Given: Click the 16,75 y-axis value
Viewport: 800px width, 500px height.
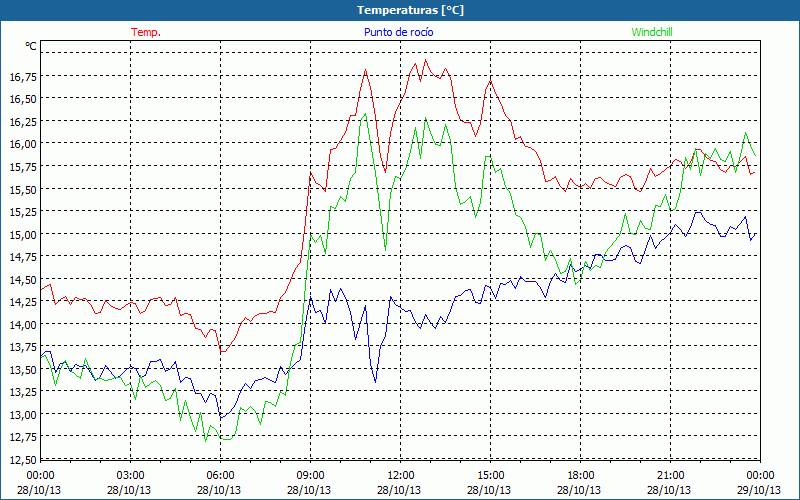Looking at the screenshot, I should click(x=23, y=77).
